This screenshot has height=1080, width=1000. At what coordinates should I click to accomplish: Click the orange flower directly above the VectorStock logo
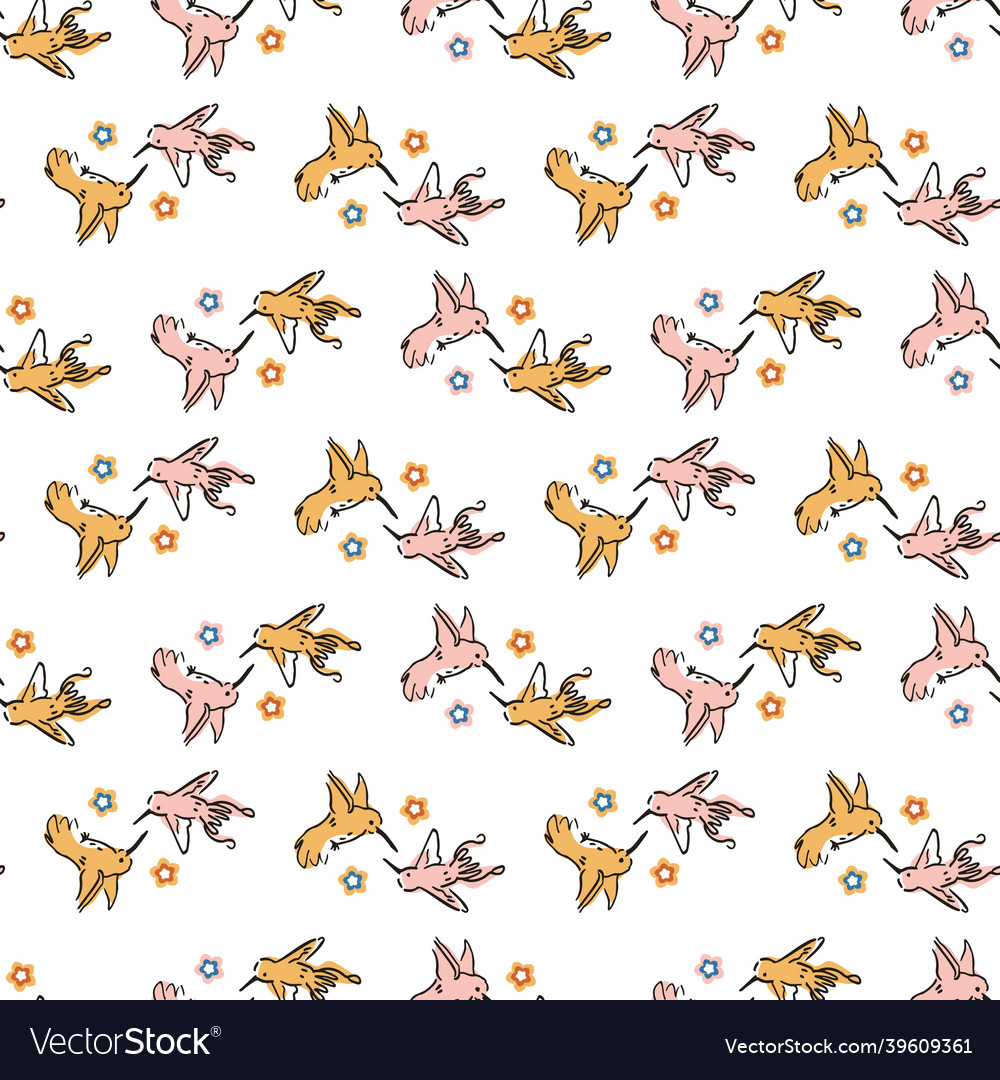coord(20,975)
